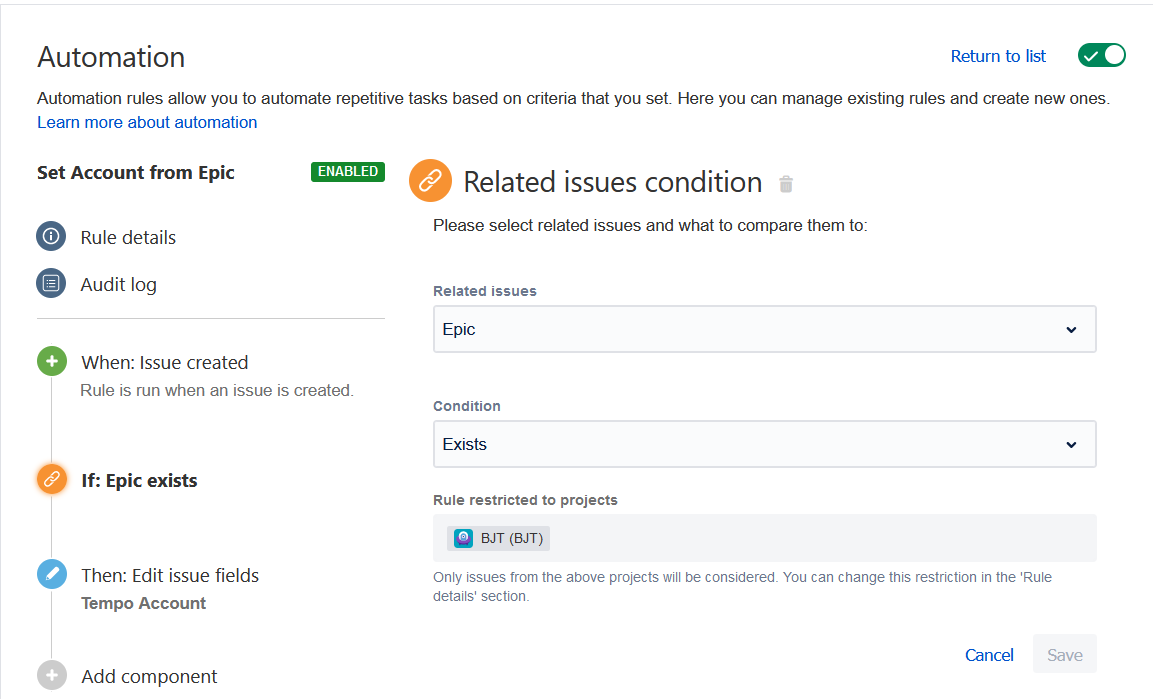Open the Related issues dropdown
Viewport: 1153px width, 699px height.
764,329
